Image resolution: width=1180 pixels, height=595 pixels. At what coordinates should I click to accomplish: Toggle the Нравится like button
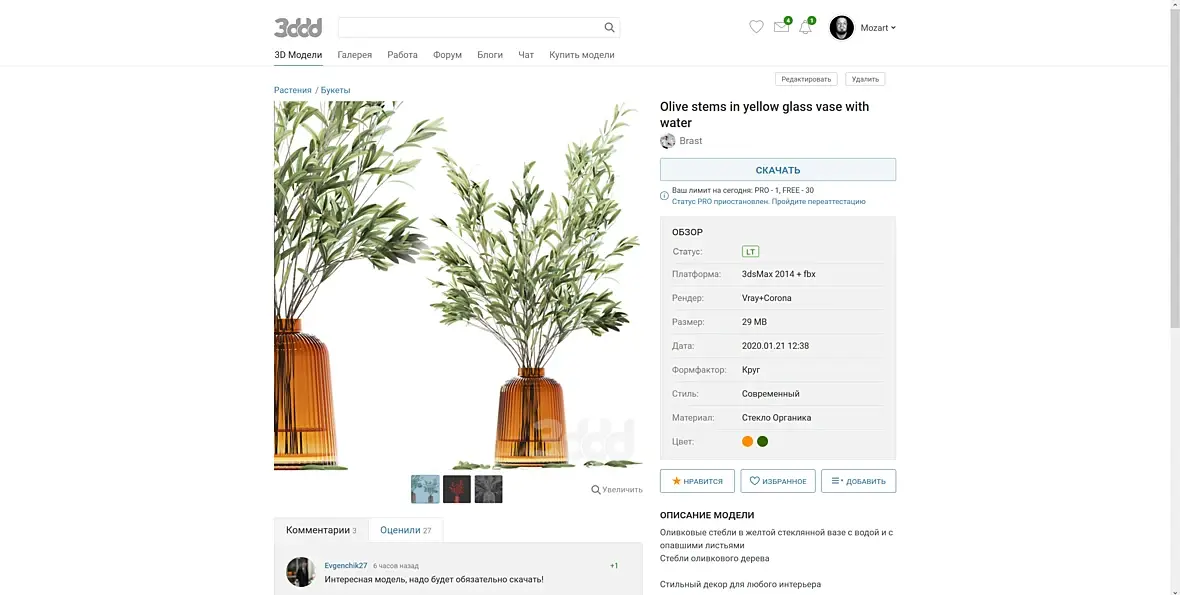(697, 481)
